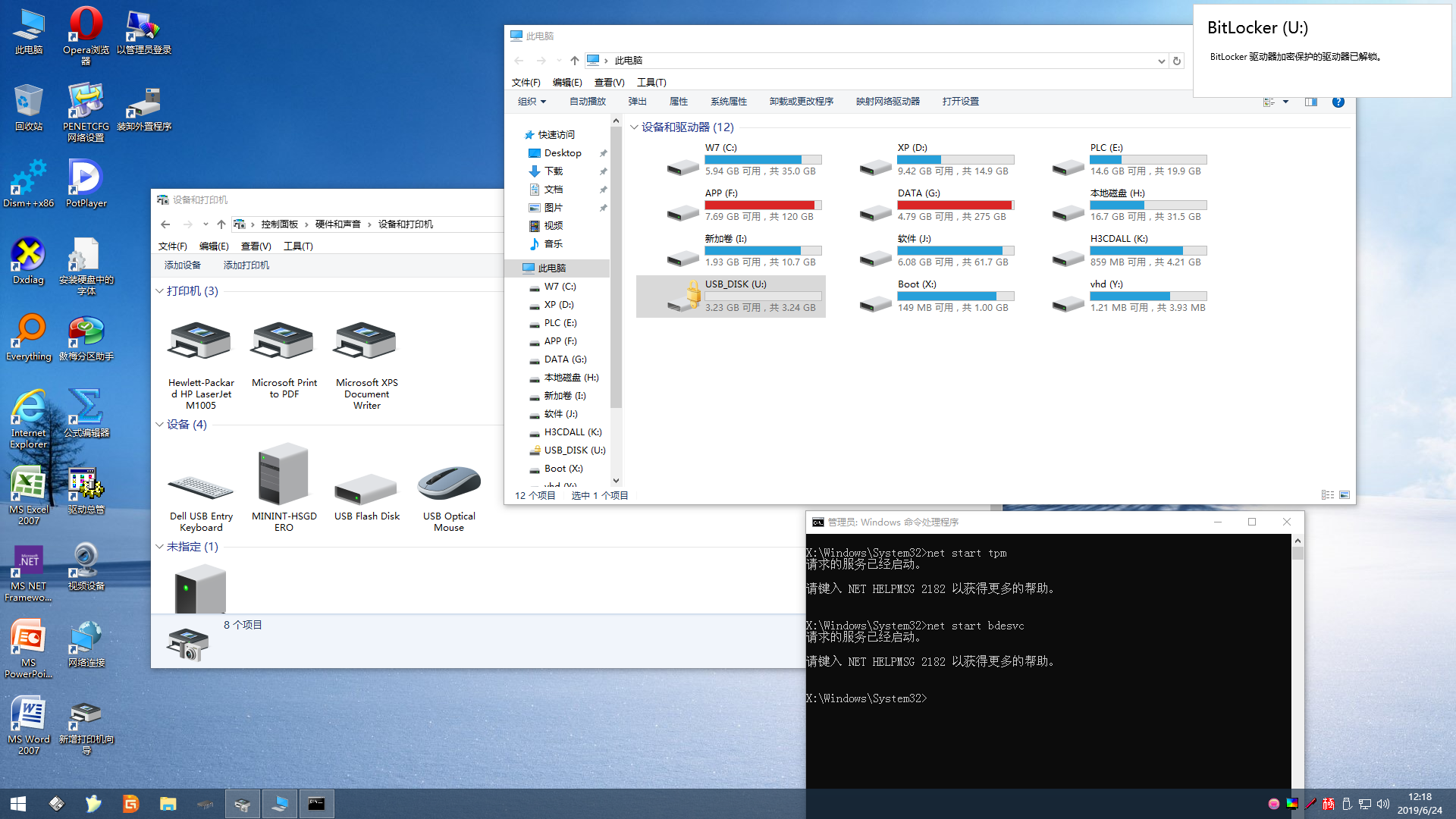Switch to large icons view in status bar
Image resolution: width=1456 pixels, height=819 pixels.
tap(1345, 495)
